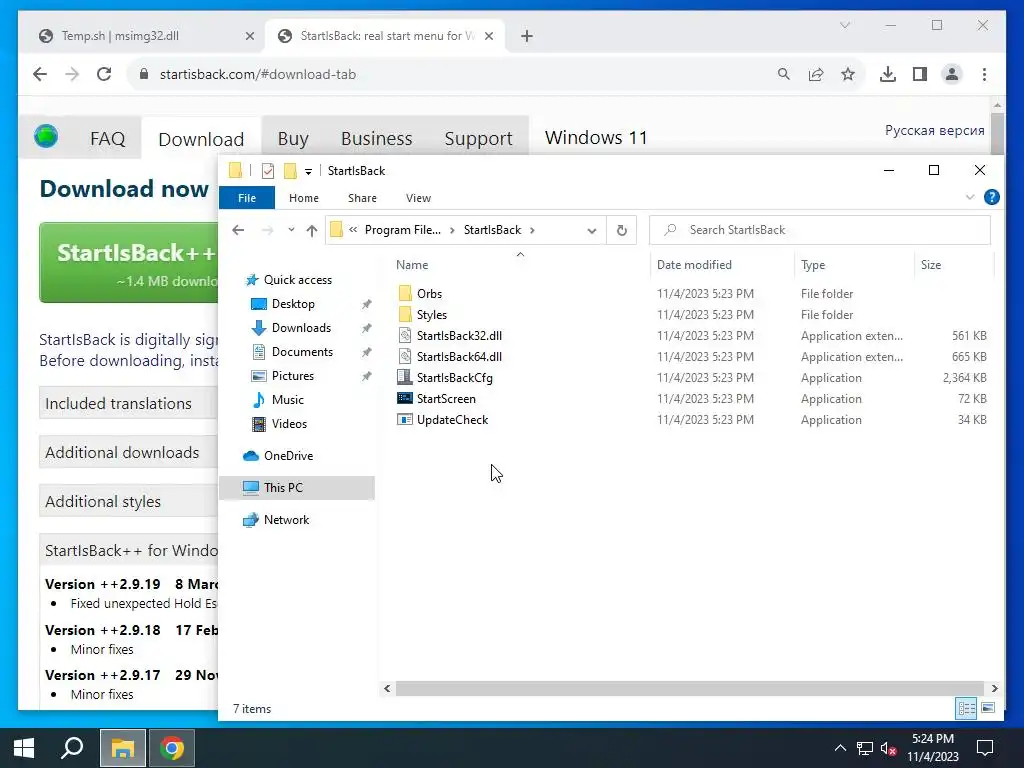The height and width of the screenshot is (768, 1024).
Task: Select Quick access in navigation pane
Action: tap(298, 280)
